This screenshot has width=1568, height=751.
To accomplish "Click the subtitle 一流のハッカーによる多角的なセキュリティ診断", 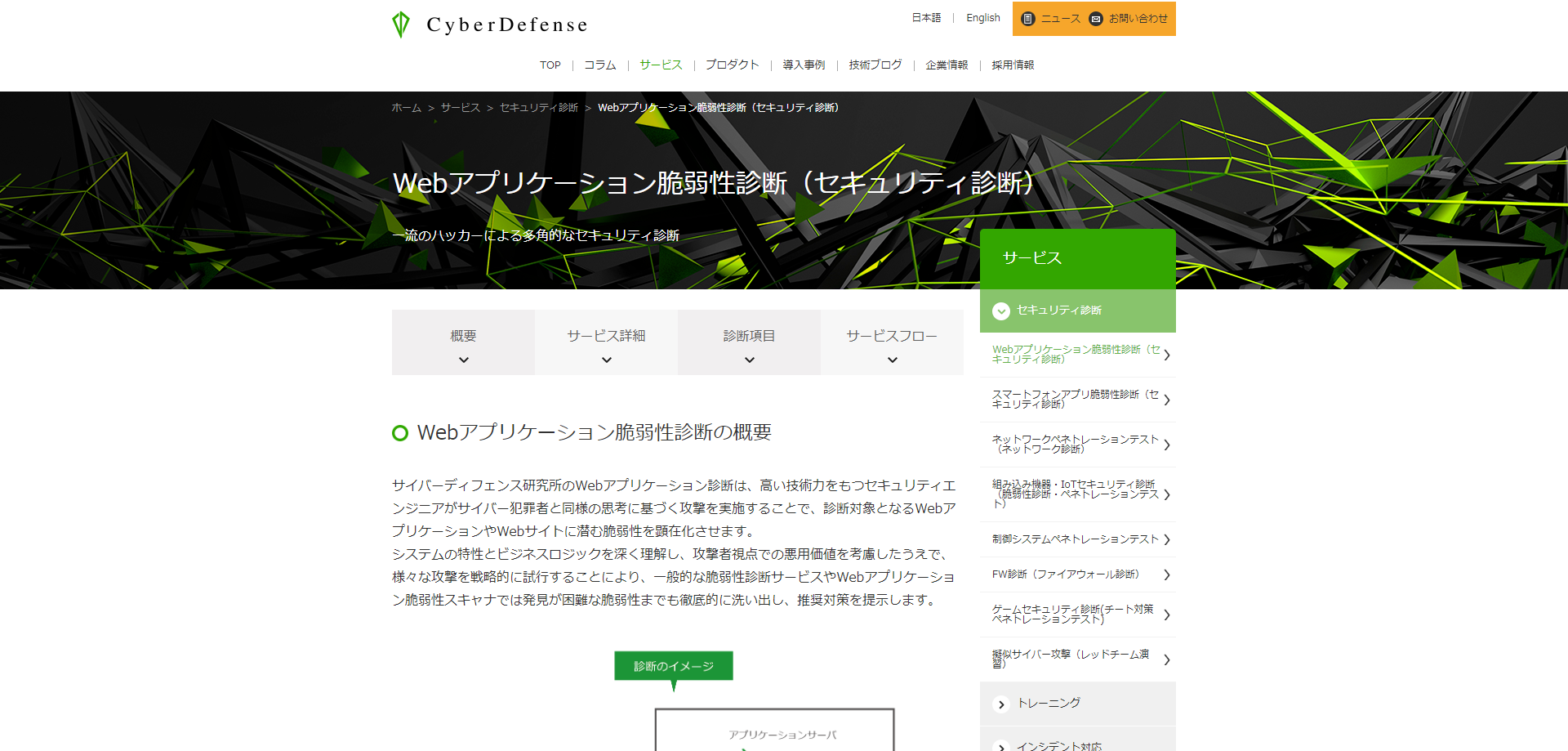I will point(536,235).
